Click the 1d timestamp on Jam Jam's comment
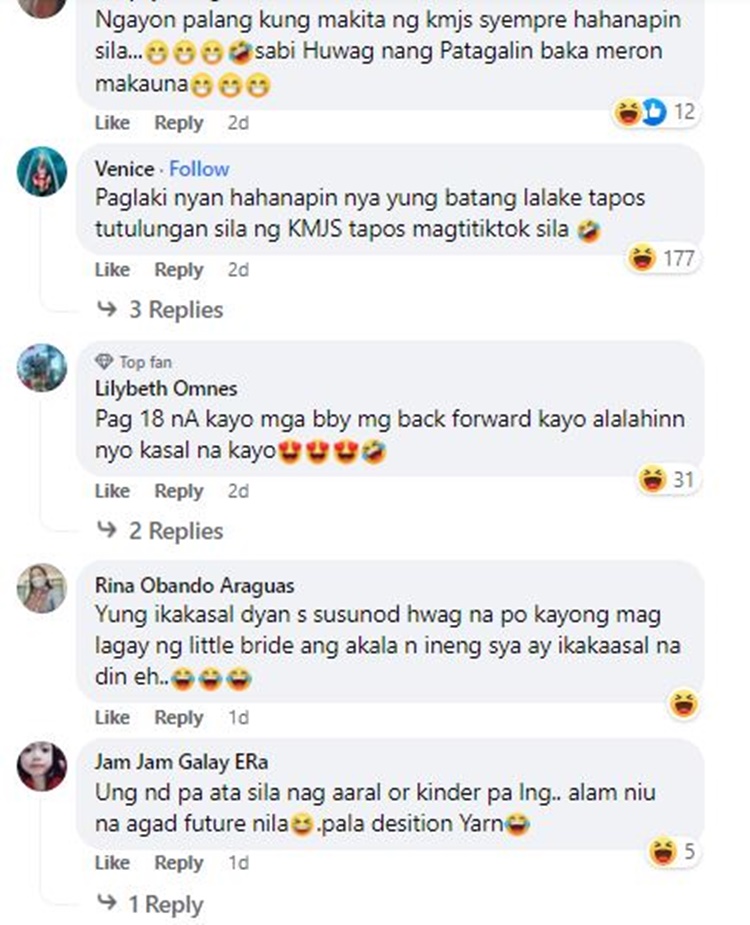 point(238,862)
